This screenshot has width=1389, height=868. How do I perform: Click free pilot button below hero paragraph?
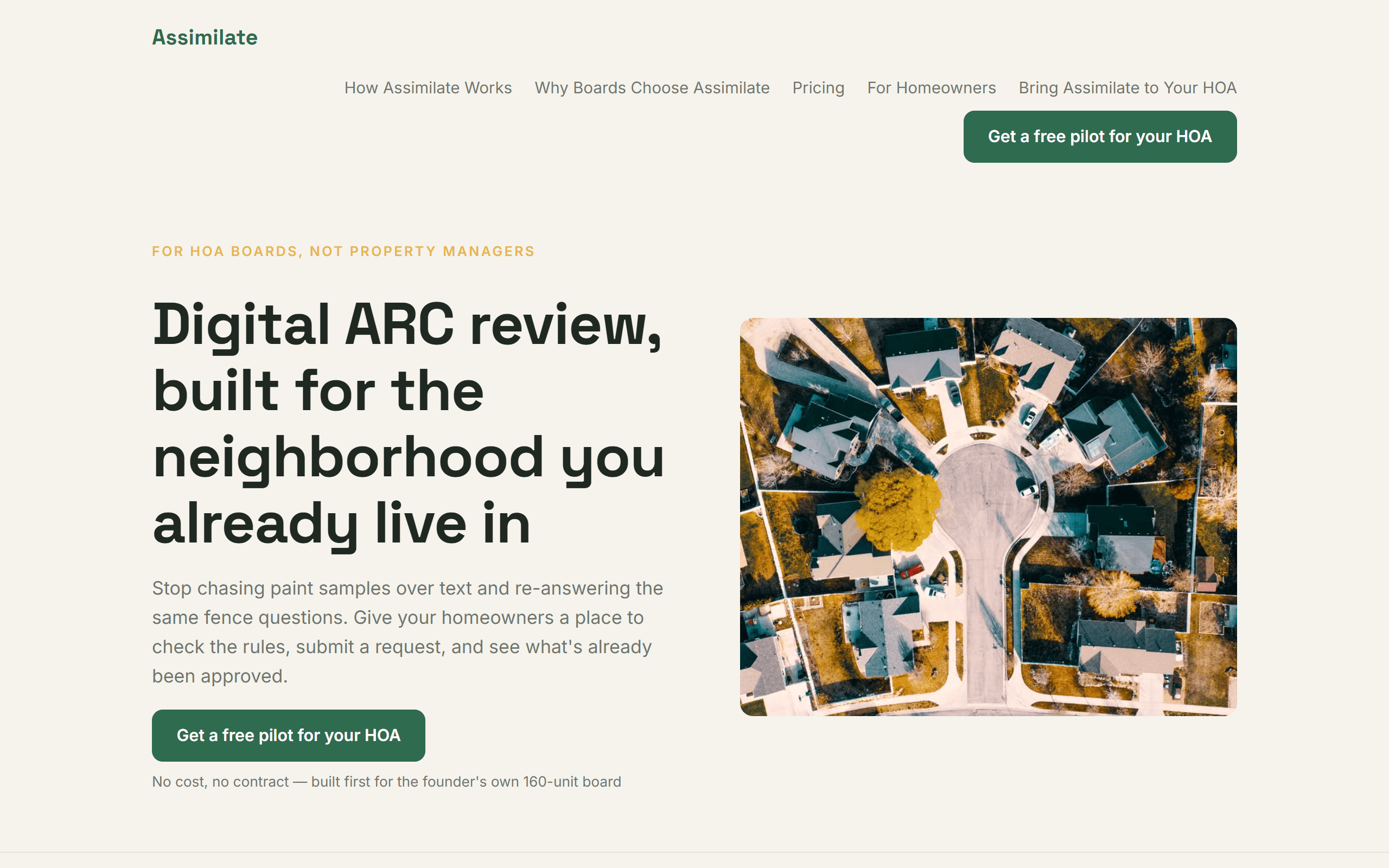[289, 736]
